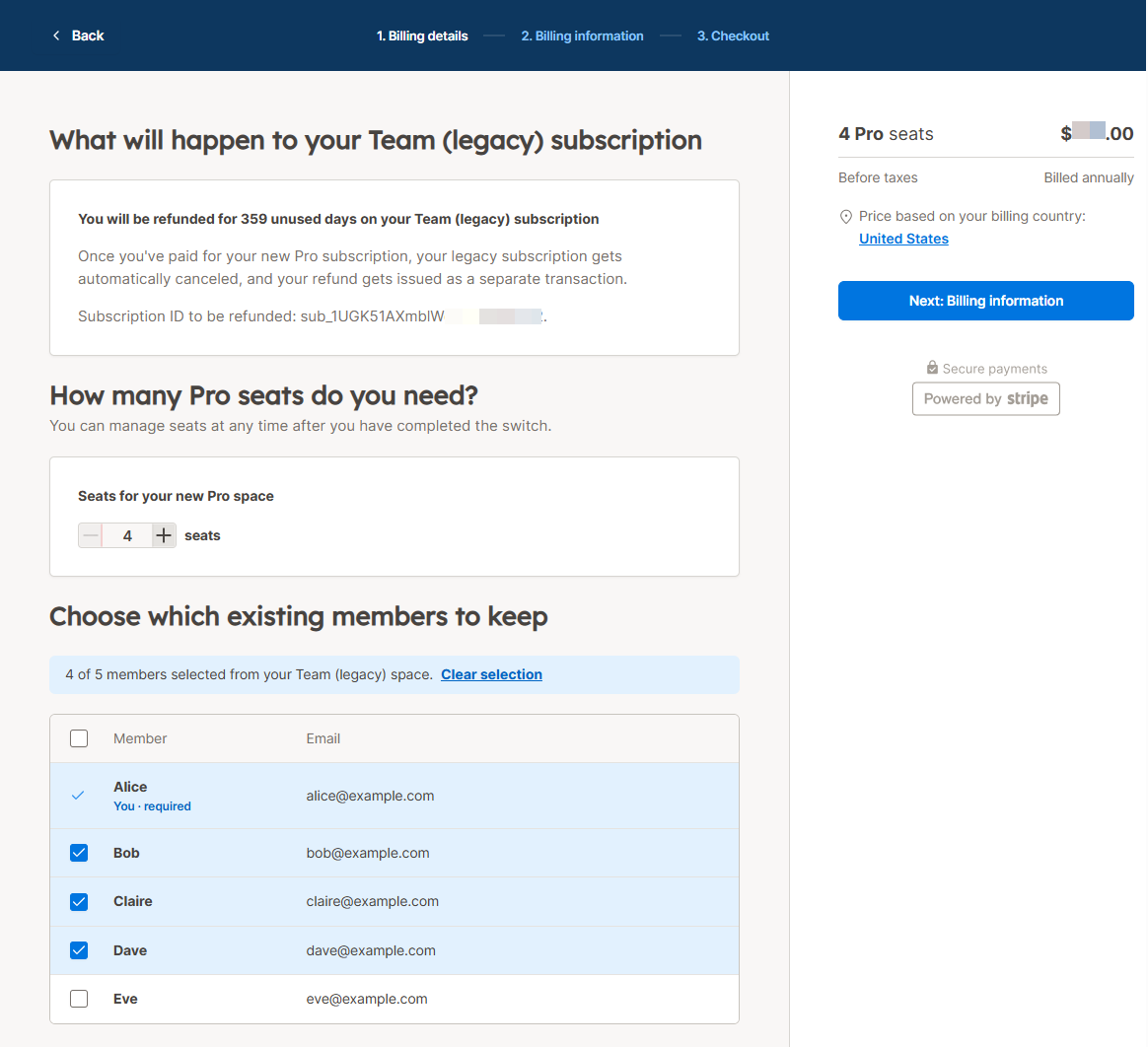Click the checkmark icon next to Alice
Image resolution: width=1148 pixels, height=1047 pixels.
pyautogui.click(x=78, y=796)
